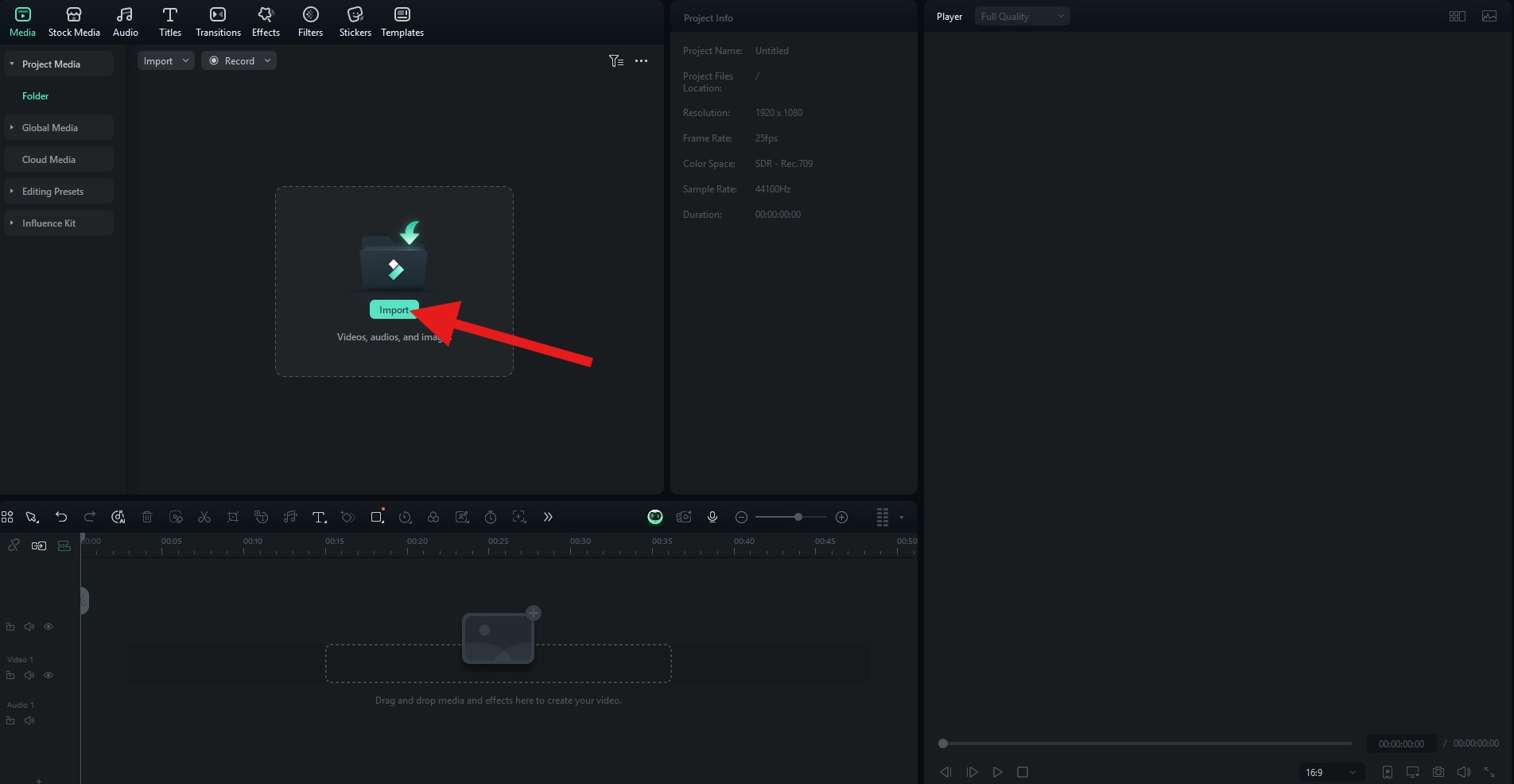Click the keyframe diamond tool
The width and height of the screenshot is (1514, 784).
tap(347, 517)
